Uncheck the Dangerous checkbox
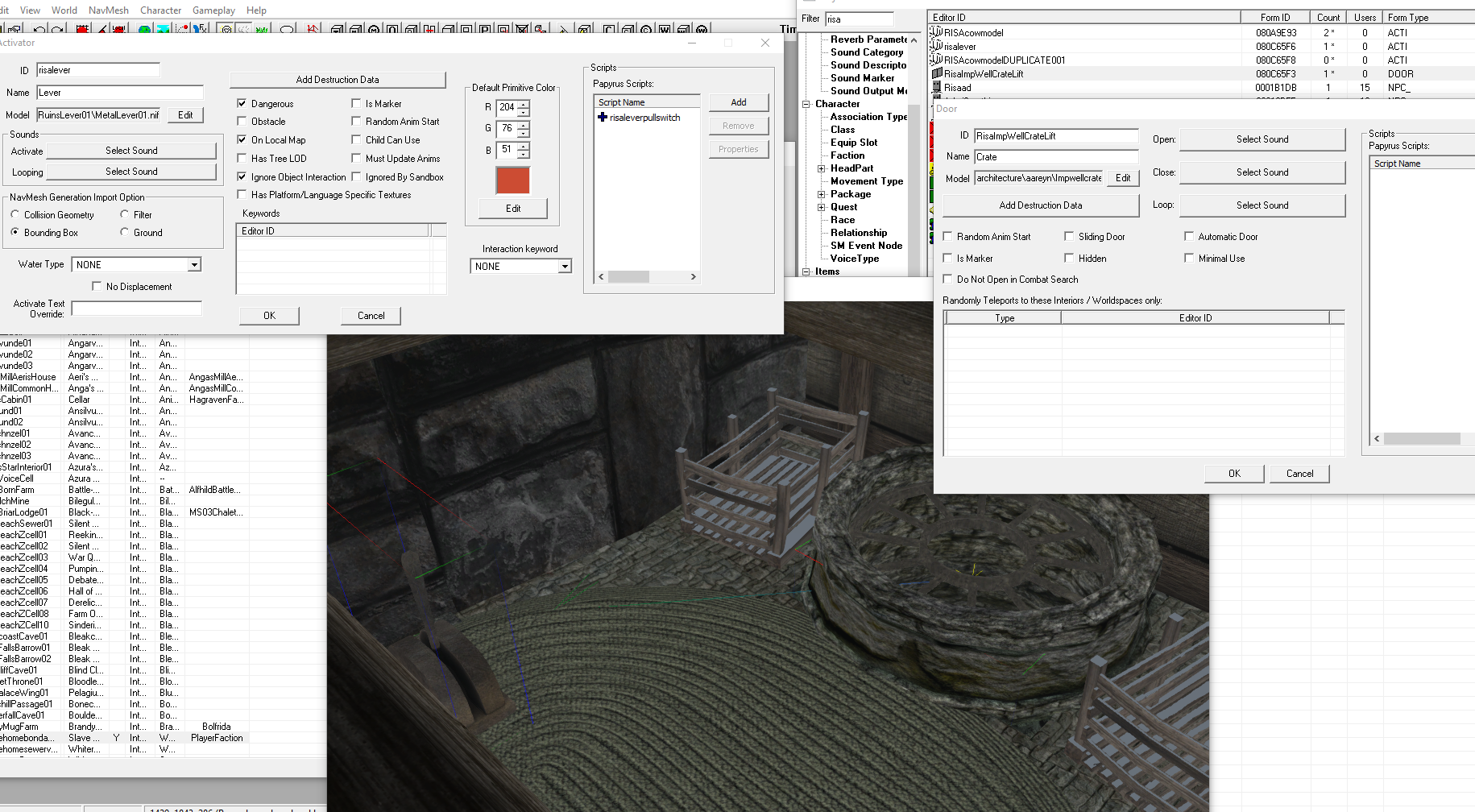This screenshot has height=812, width=1475. pyautogui.click(x=242, y=103)
